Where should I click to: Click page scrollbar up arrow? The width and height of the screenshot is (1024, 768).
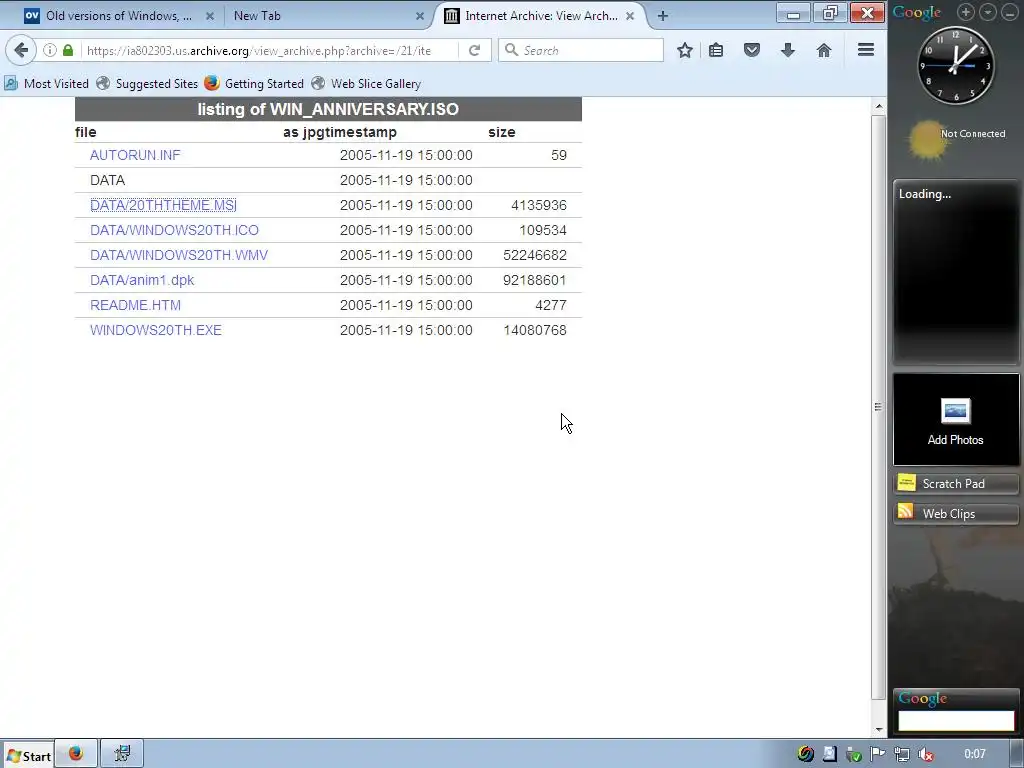coord(879,106)
